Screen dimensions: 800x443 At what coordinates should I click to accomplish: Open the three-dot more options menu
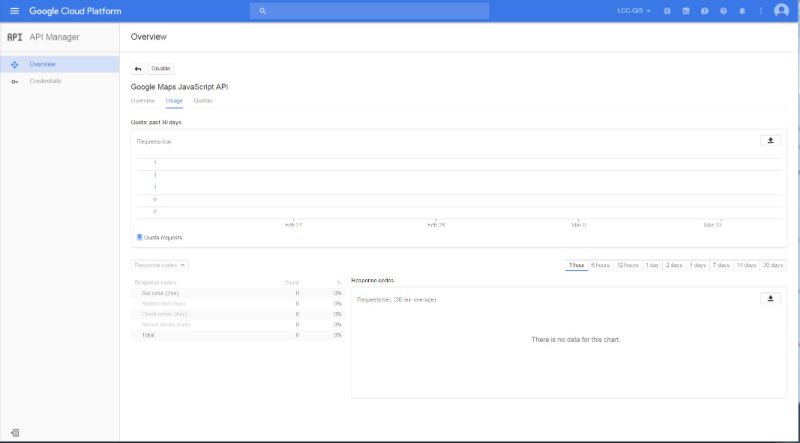(761, 11)
